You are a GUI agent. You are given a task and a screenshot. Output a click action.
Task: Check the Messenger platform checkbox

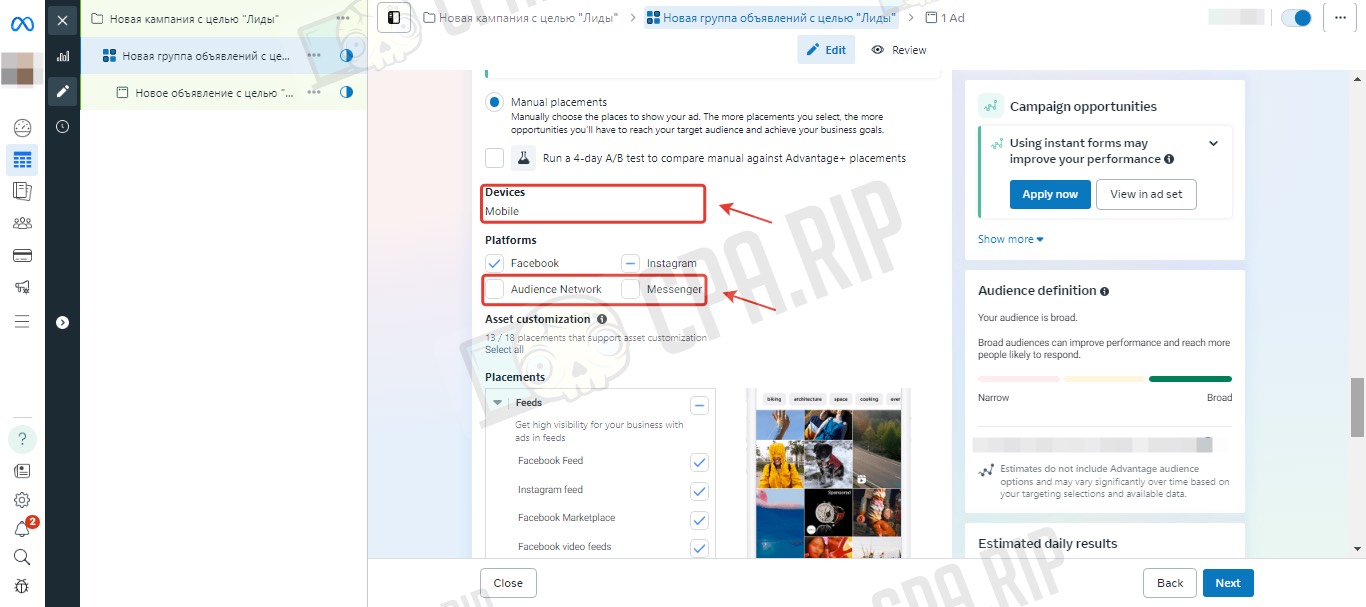630,289
